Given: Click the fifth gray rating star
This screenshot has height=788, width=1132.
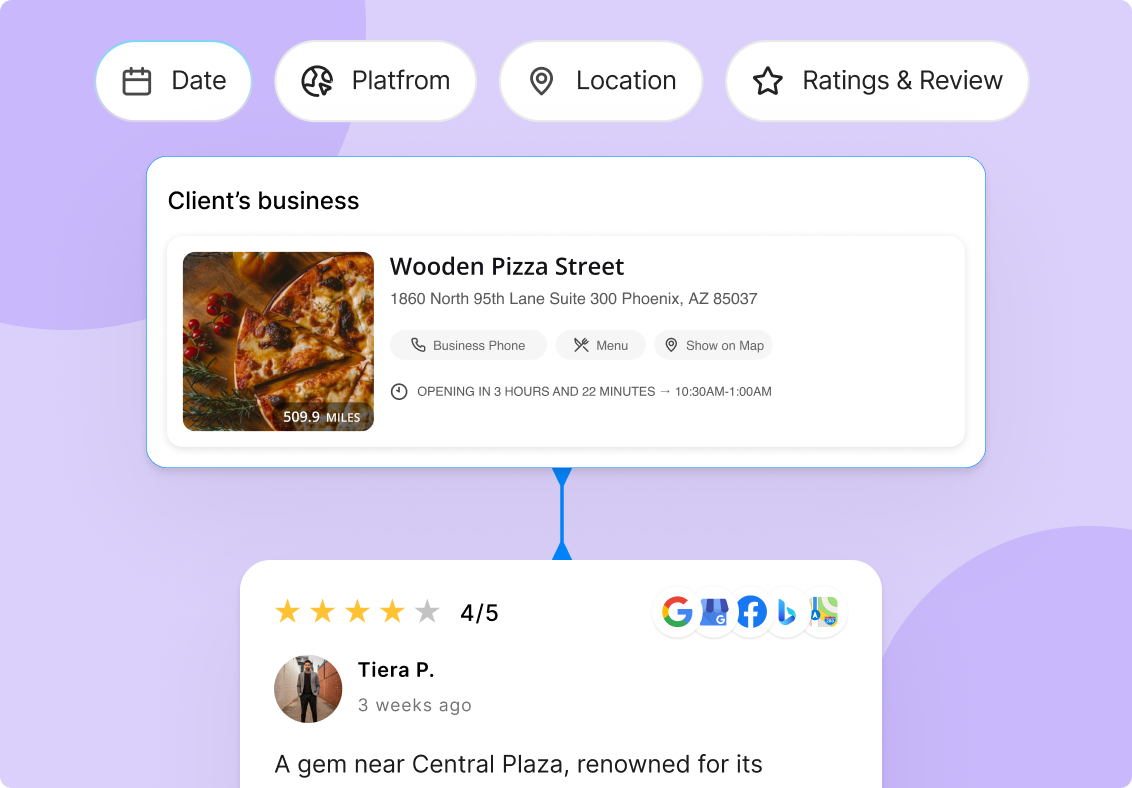Looking at the screenshot, I should [427, 612].
